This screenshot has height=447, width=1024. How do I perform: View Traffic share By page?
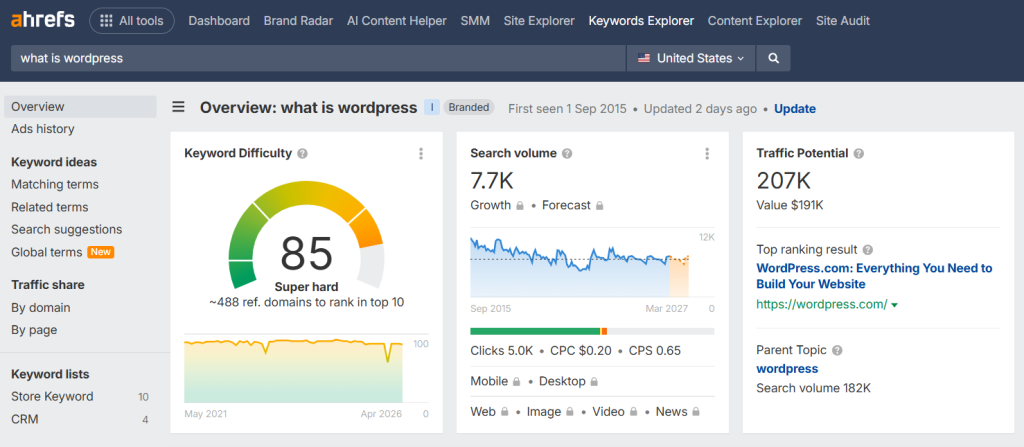pyautogui.click(x=34, y=330)
